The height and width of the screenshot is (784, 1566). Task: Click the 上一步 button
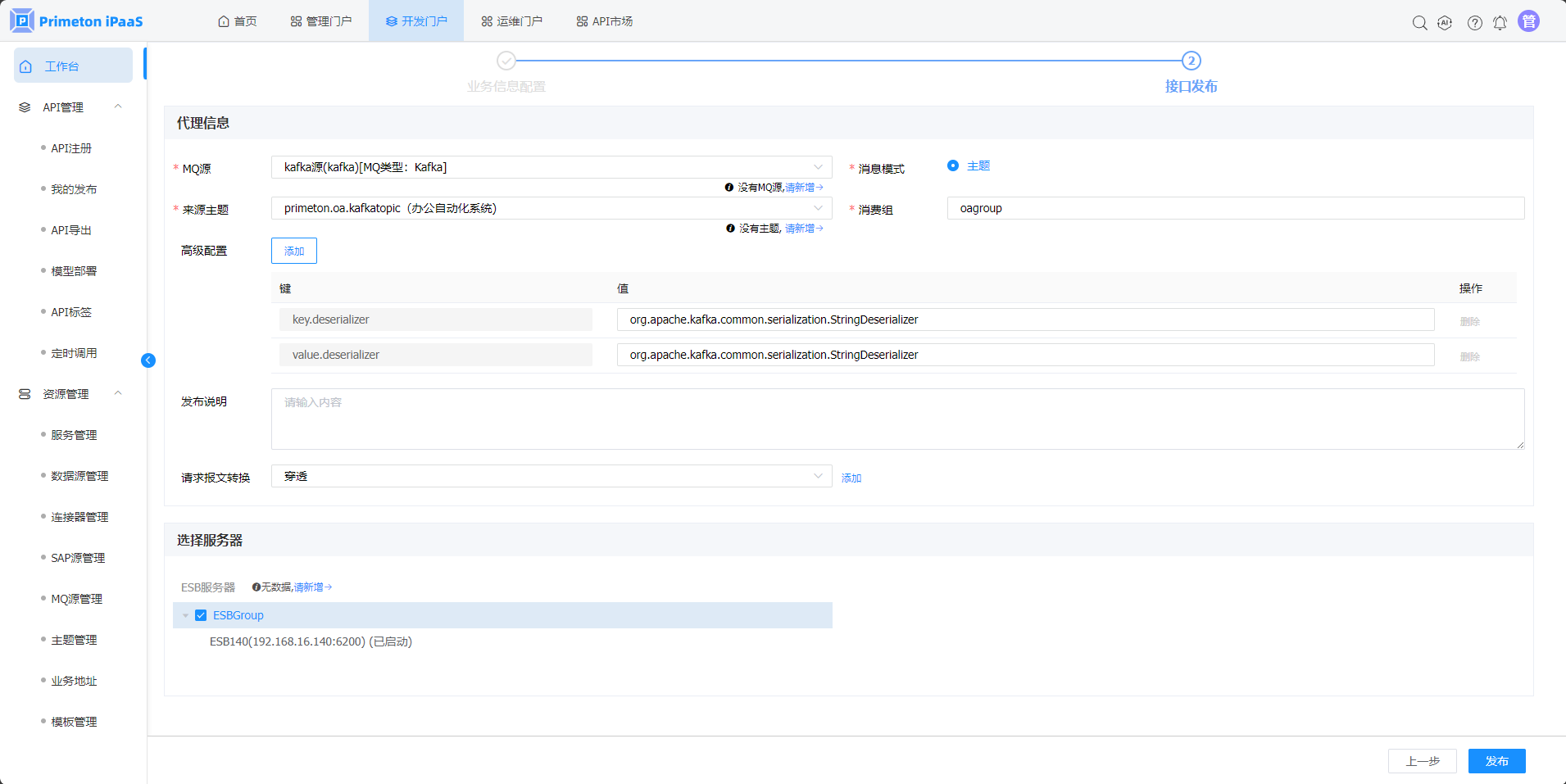pyautogui.click(x=1422, y=761)
